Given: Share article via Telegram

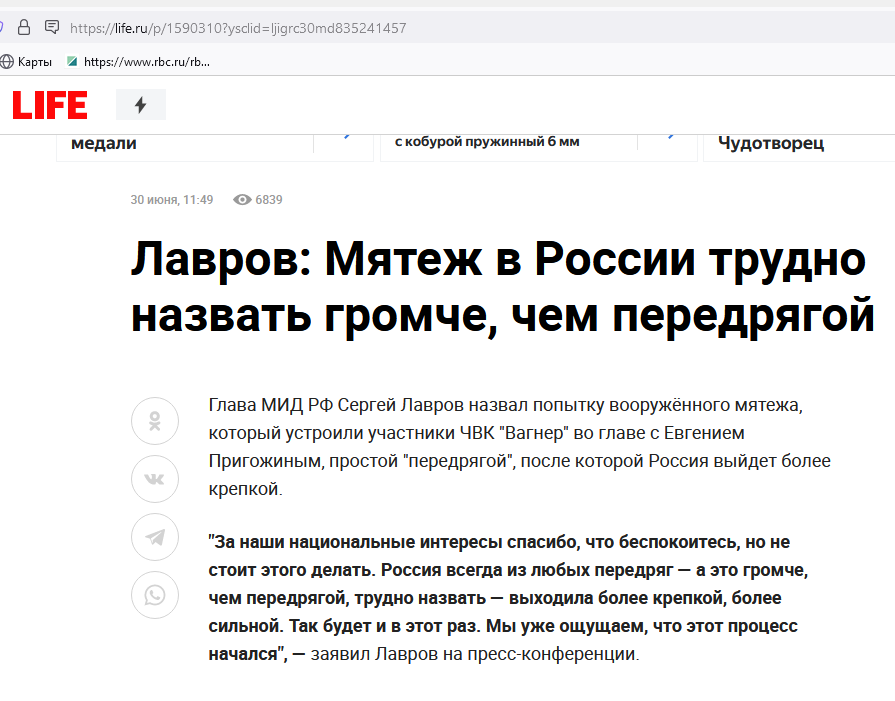Looking at the screenshot, I should [x=155, y=537].
